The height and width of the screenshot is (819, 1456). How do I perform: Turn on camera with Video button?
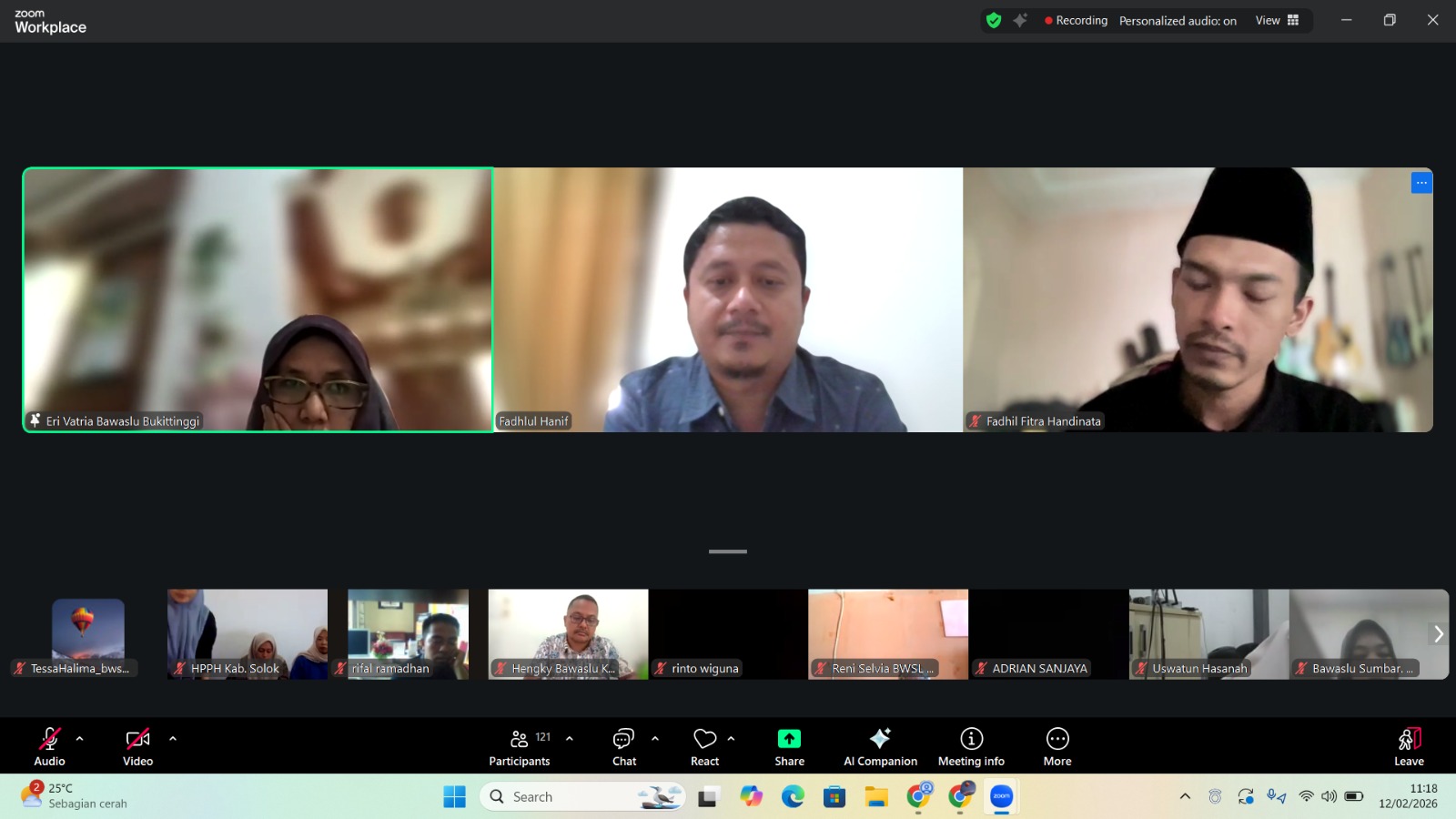(138, 747)
